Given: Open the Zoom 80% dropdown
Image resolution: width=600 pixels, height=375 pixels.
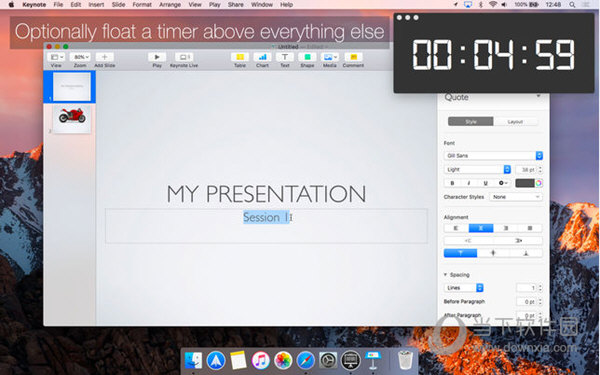Looking at the screenshot, I should pos(80,57).
